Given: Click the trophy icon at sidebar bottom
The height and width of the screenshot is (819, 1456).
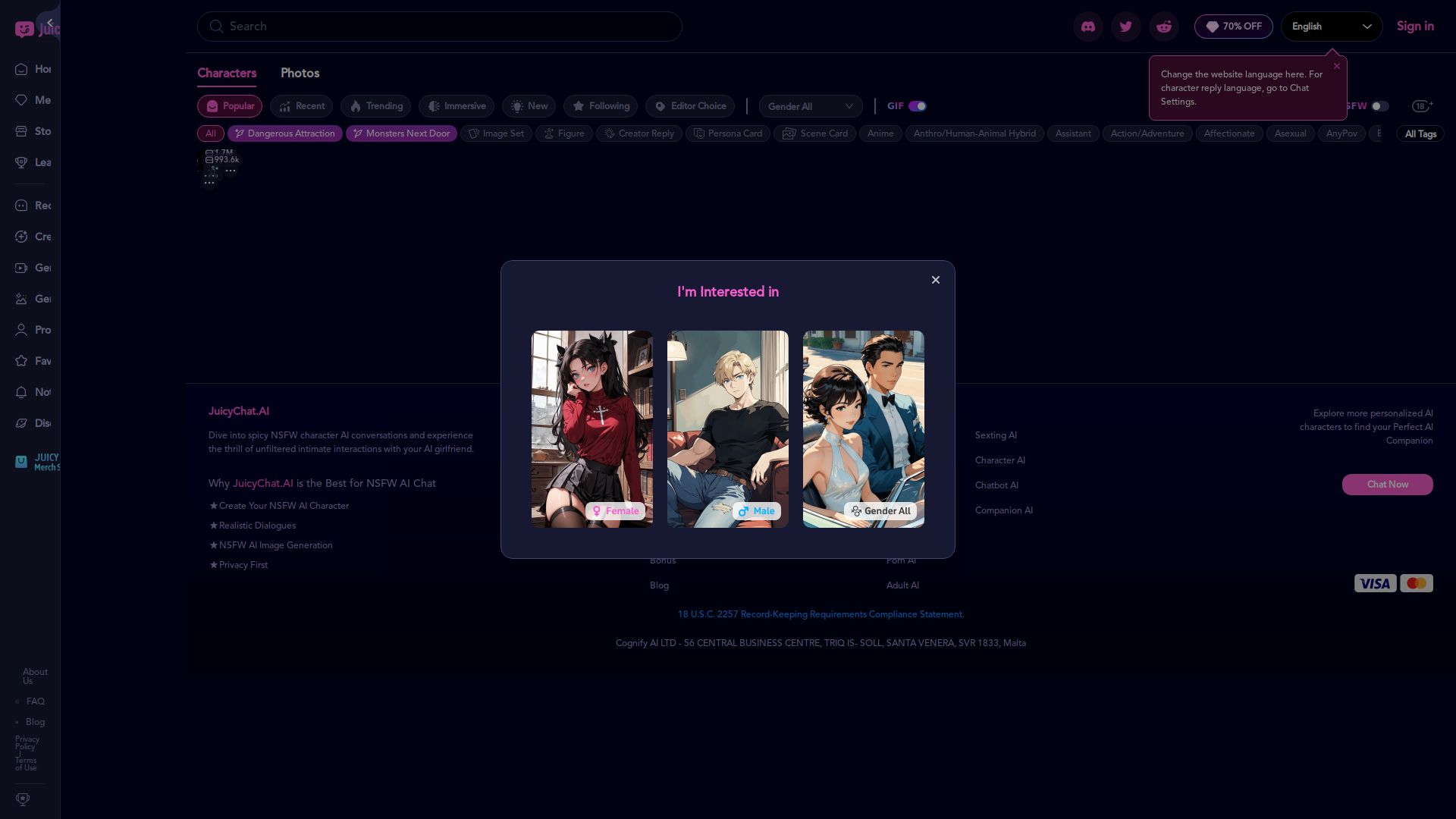Looking at the screenshot, I should (x=23, y=799).
